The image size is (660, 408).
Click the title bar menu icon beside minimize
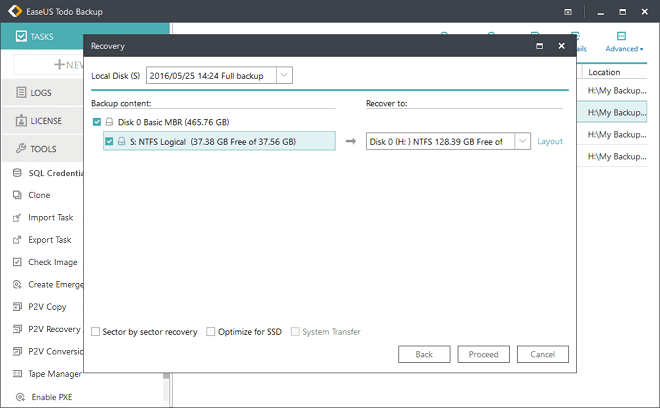click(x=568, y=12)
